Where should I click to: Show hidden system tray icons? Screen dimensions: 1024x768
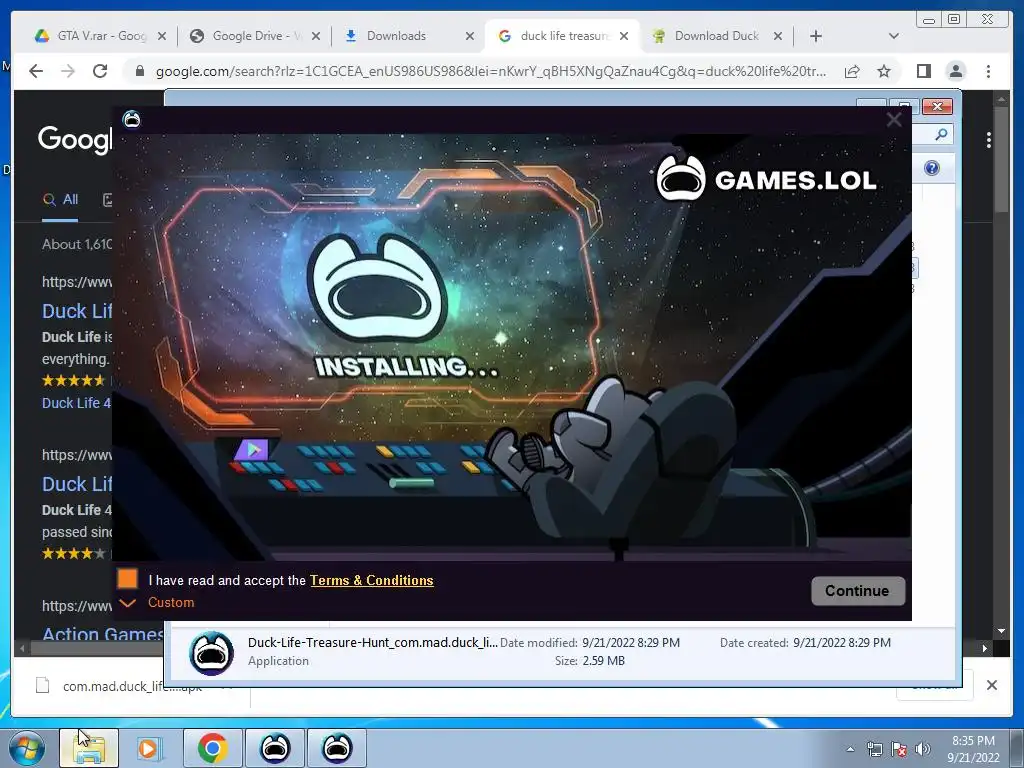point(850,749)
